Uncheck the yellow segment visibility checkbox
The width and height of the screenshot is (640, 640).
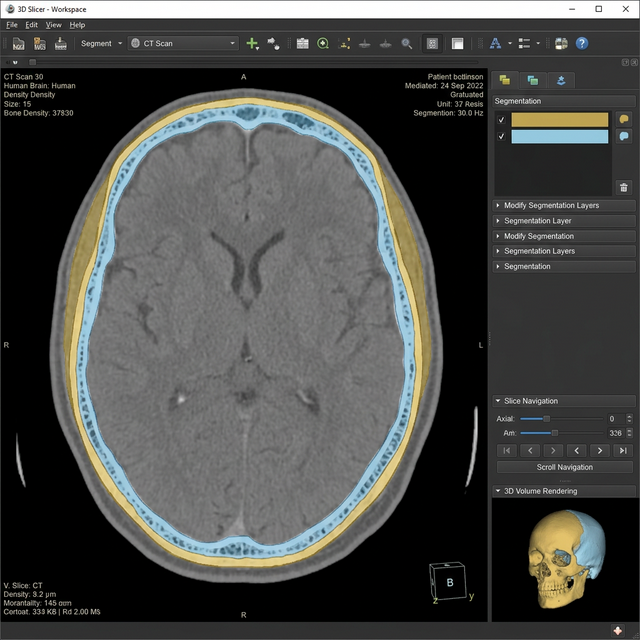[x=502, y=120]
